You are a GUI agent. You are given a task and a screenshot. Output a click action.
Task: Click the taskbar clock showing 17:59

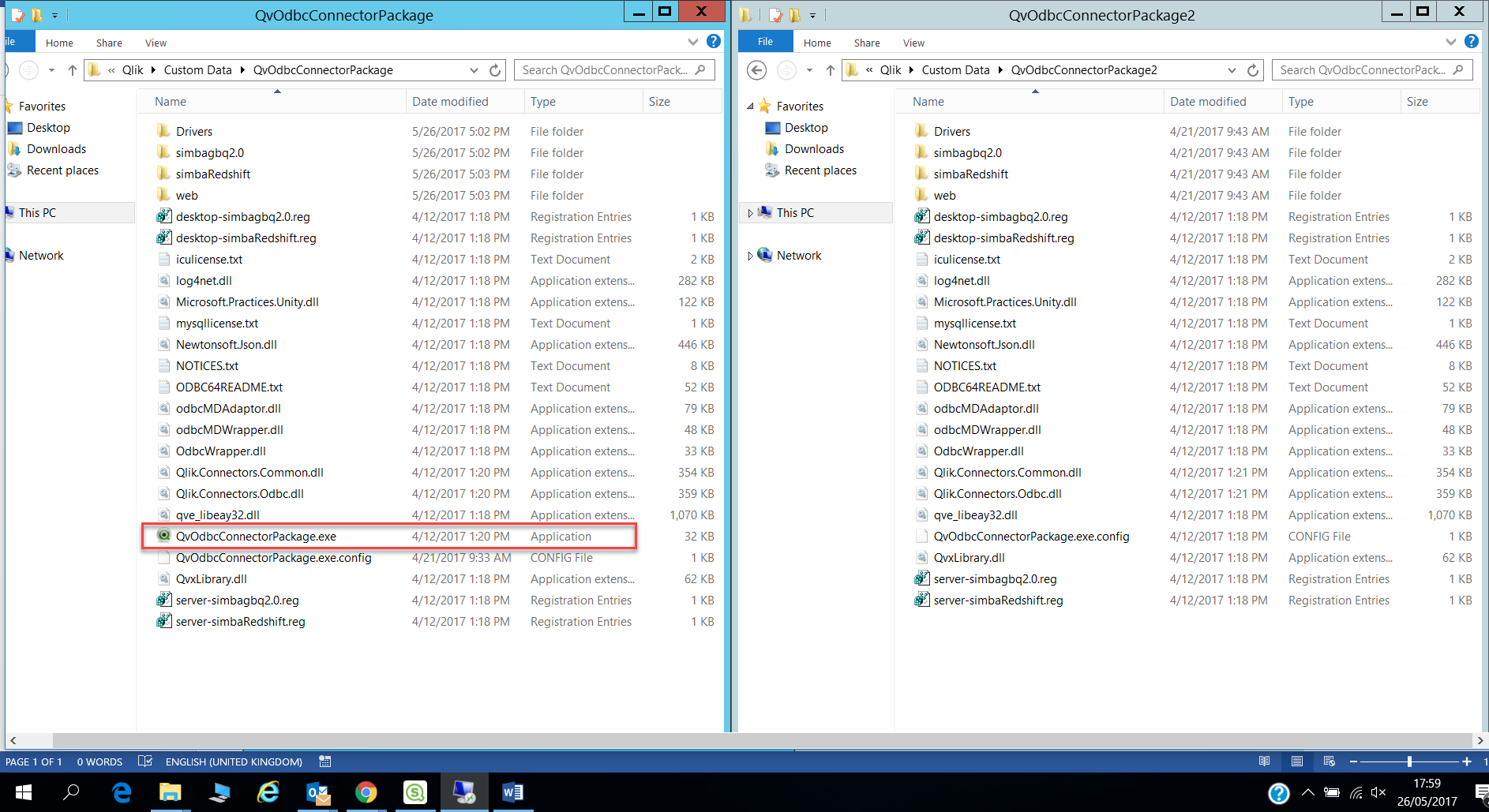click(x=1427, y=784)
